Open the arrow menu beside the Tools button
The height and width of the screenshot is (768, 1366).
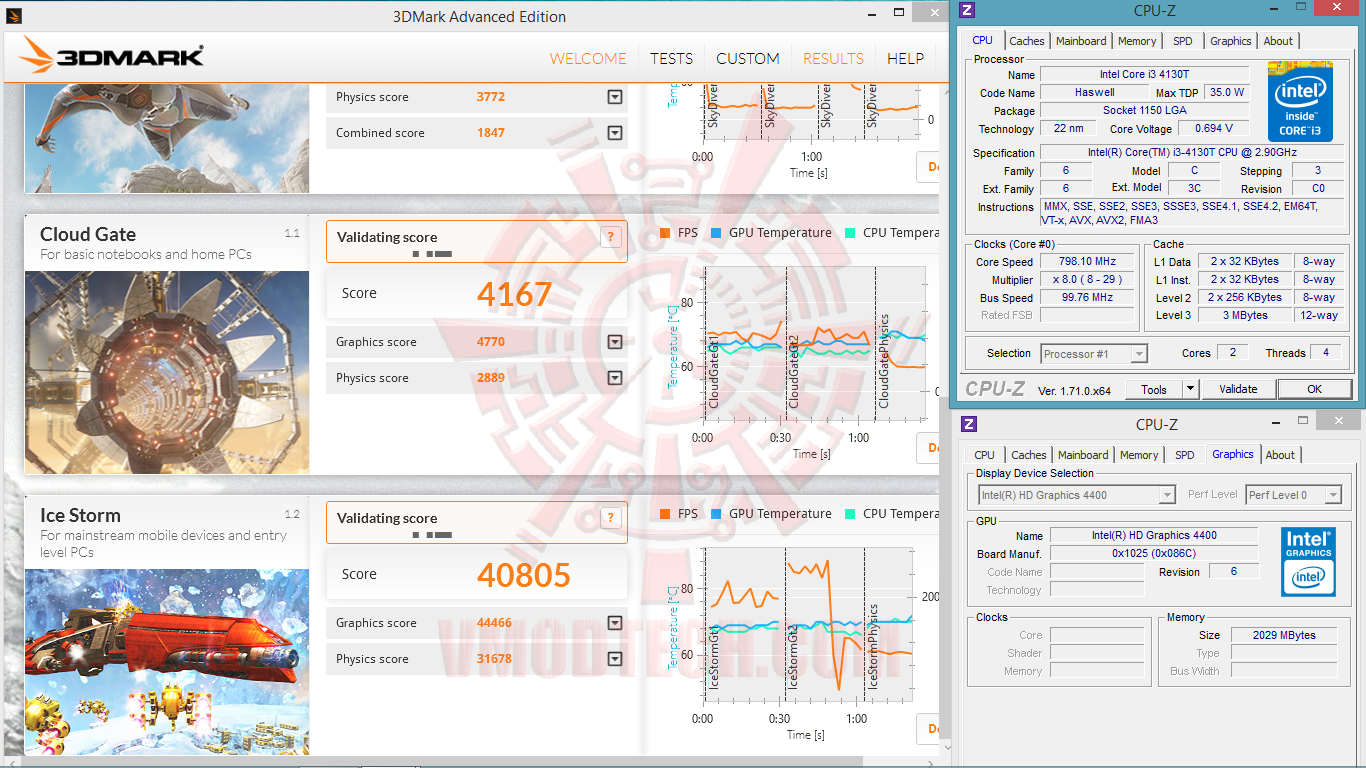tap(1190, 389)
